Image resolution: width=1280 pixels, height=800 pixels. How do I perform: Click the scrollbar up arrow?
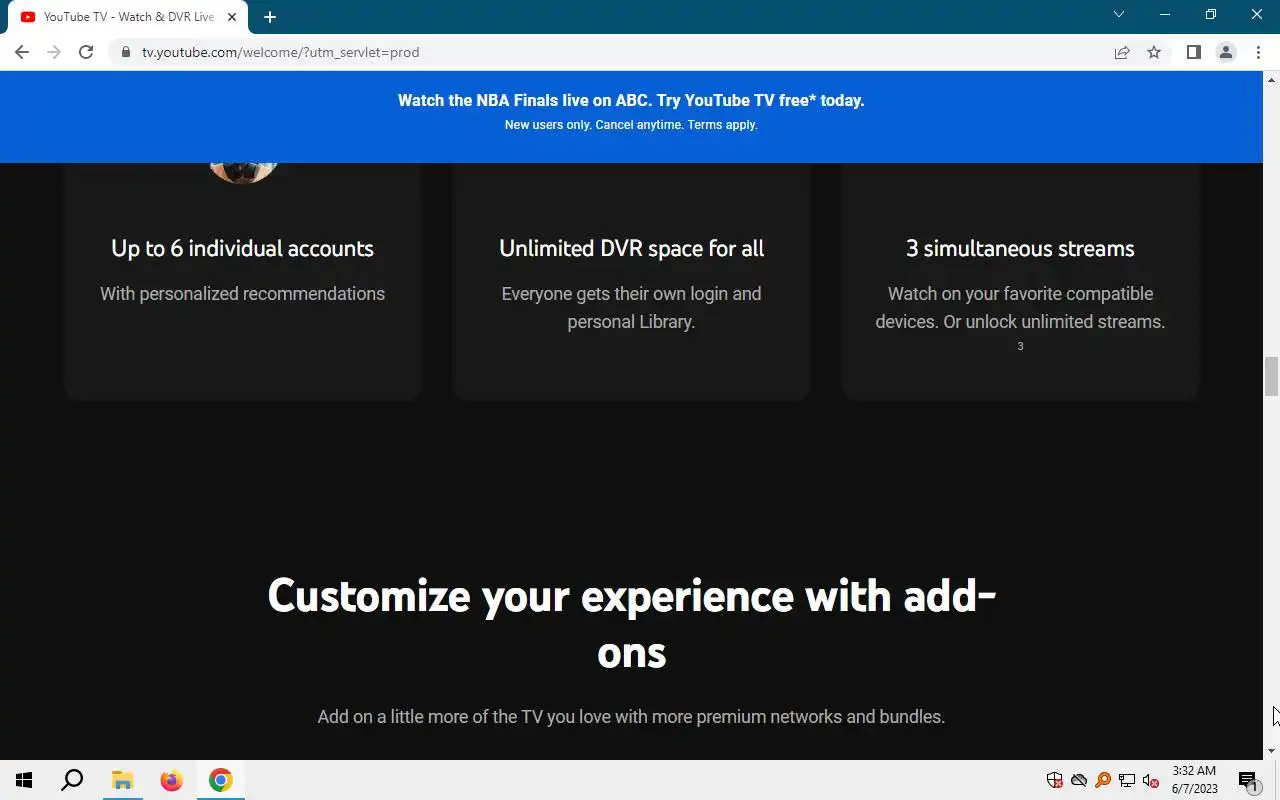1272,78
